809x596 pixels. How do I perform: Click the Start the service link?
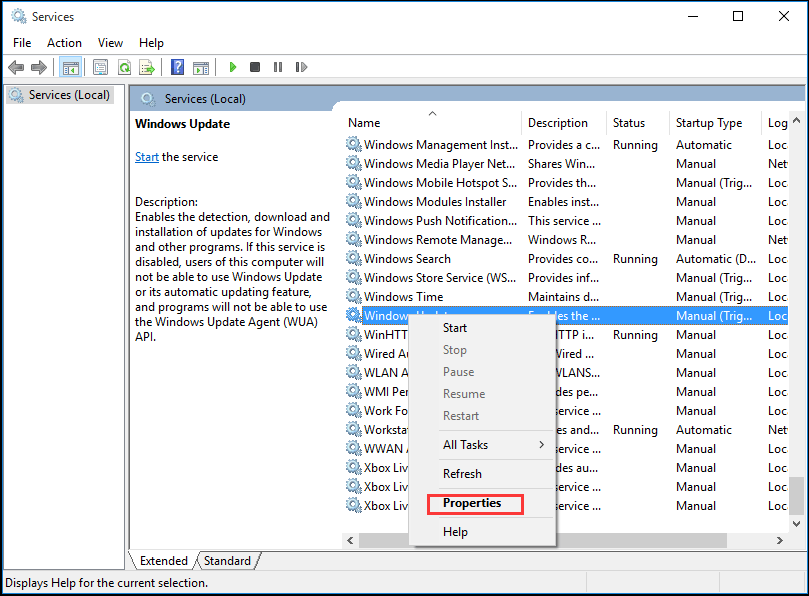(146, 156)
